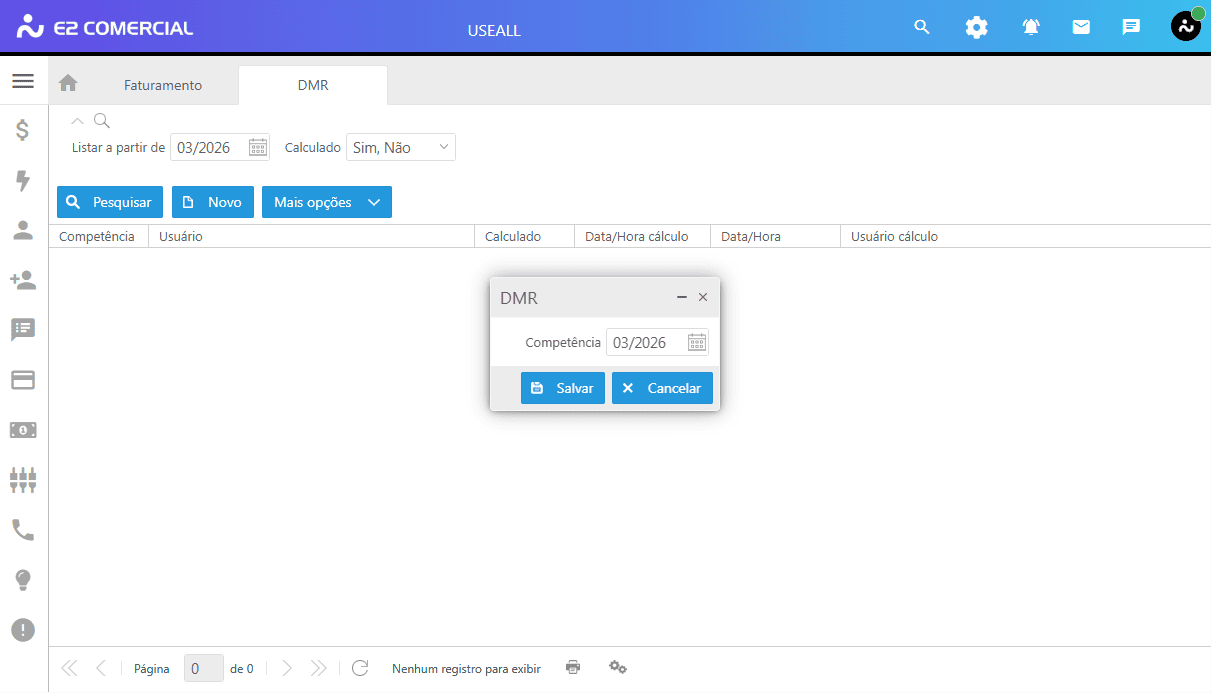This screenshot has width=1212, height=693.
Task: Open the phone icon in the sidebar
Action: [23, 530]
